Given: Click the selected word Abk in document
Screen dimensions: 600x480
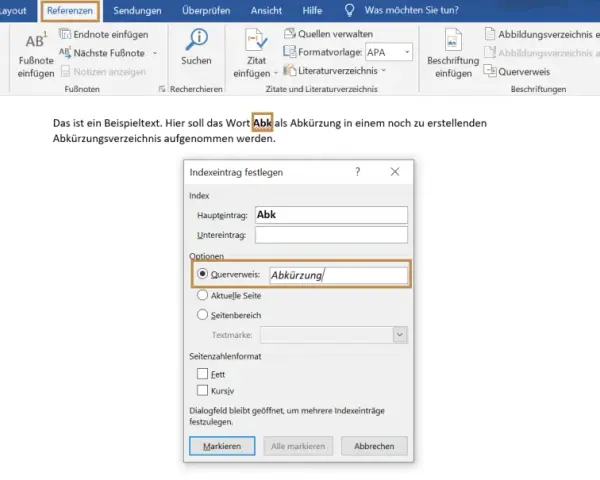Looking at the screenshot, I should pyautogui.click(x=262, y=123).
